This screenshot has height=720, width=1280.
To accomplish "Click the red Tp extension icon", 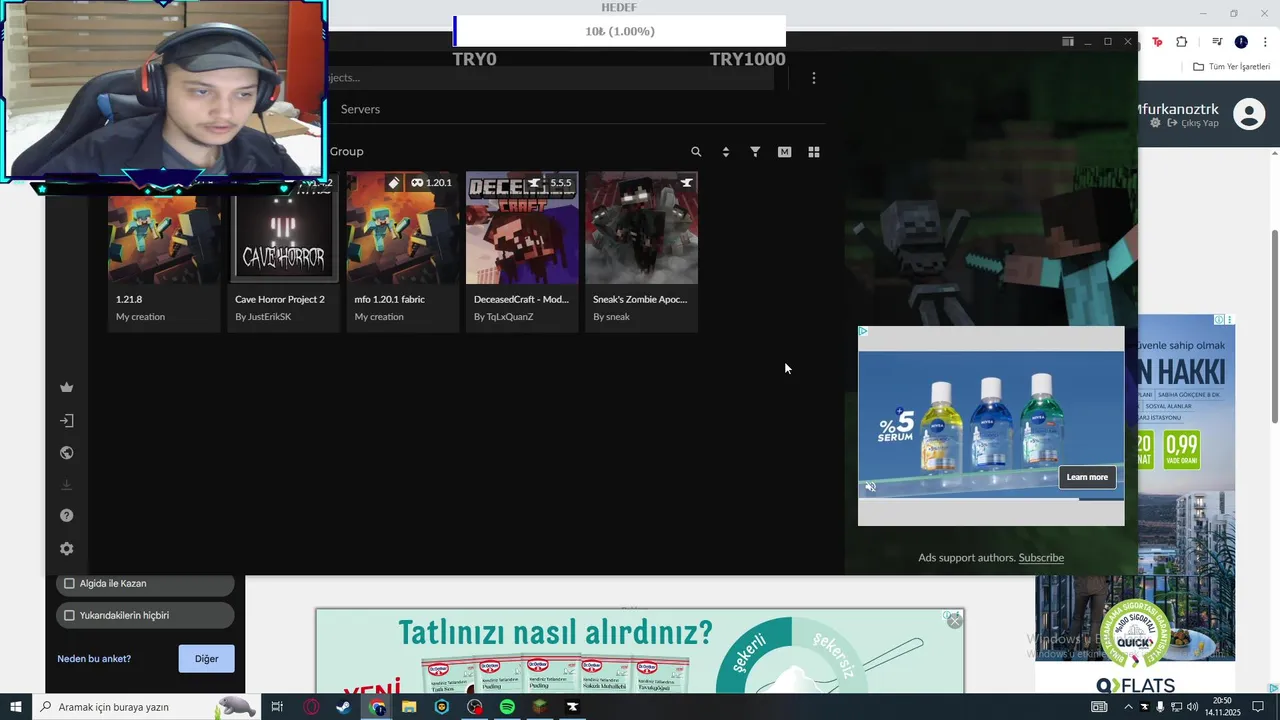I will point(1157,42).
